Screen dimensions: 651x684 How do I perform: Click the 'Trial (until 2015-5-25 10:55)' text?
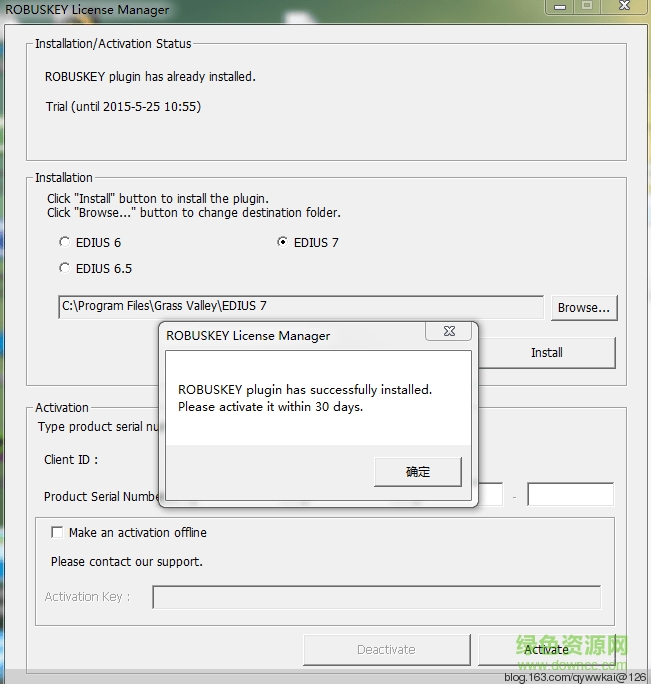pyautogui.click(x=123, y=106)
